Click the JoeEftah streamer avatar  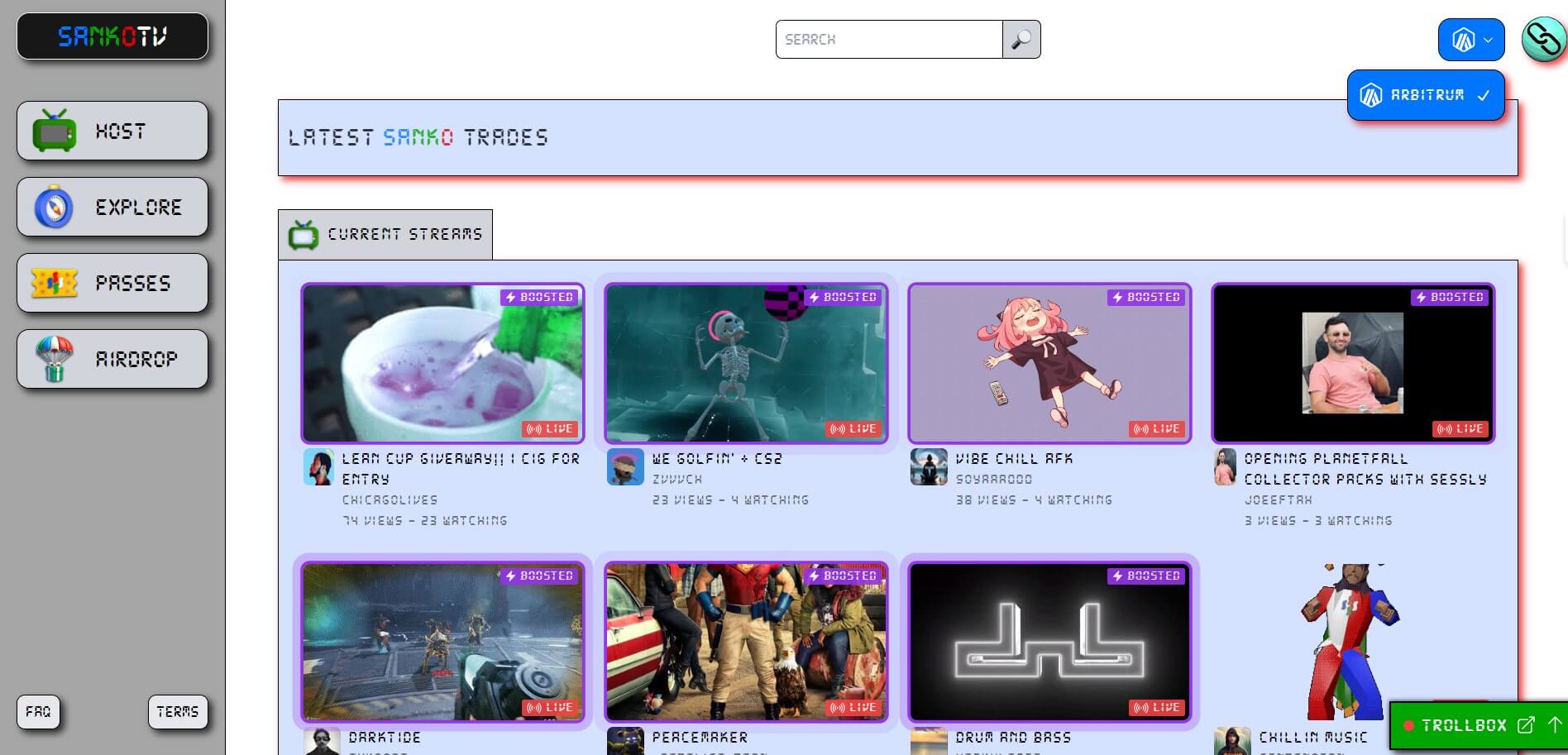coord(1225,467)
